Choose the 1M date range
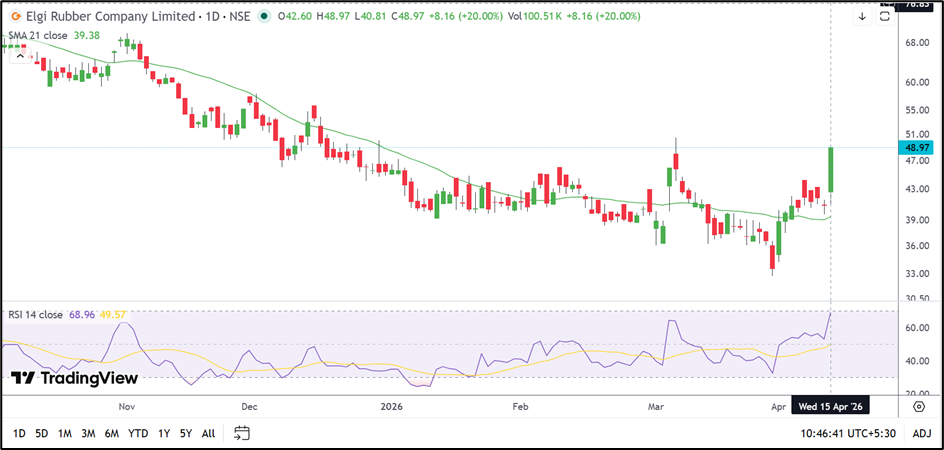Screen dimensions: 944x450 point(64,433)
